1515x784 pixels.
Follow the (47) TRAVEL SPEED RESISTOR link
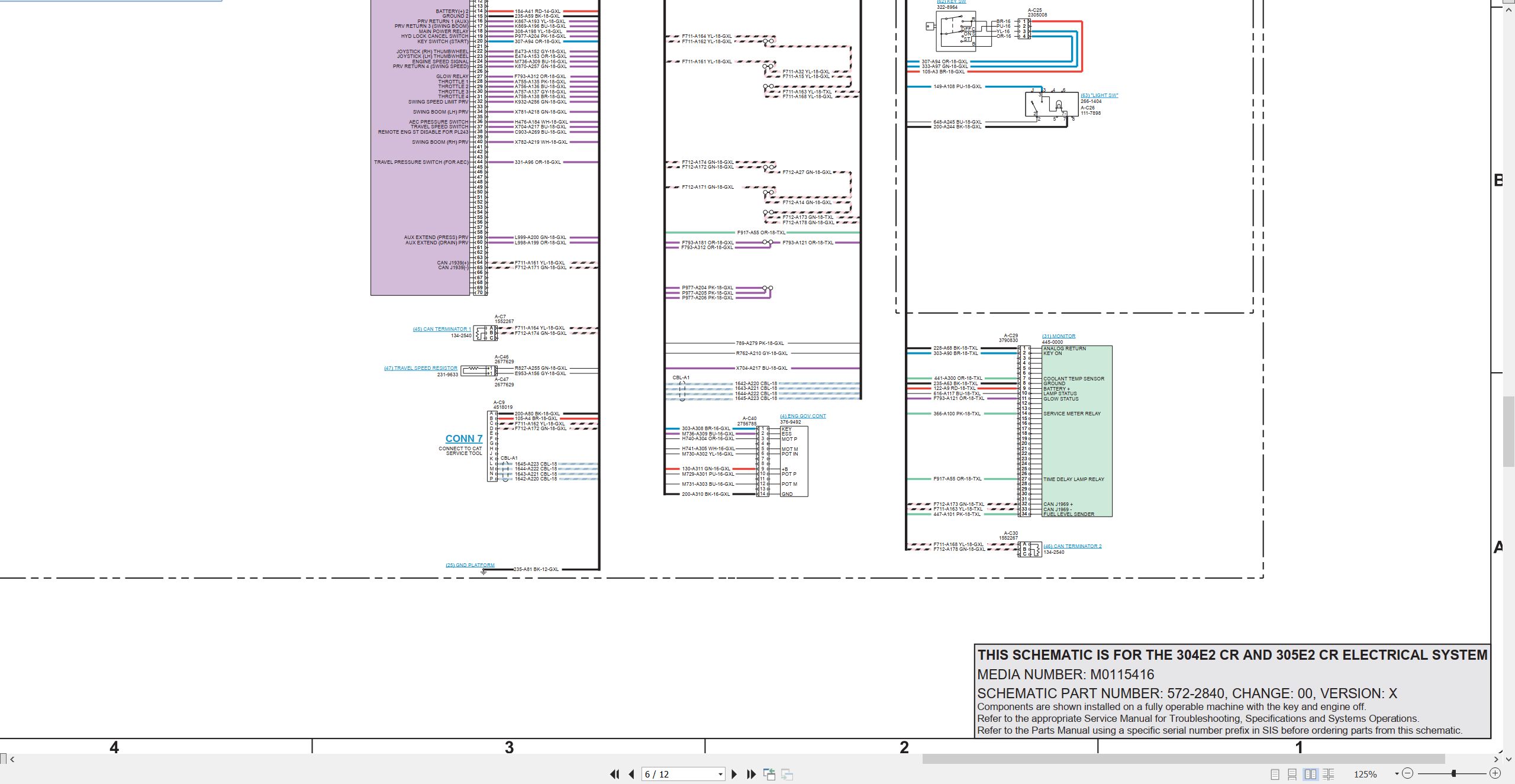pos(421,368)
